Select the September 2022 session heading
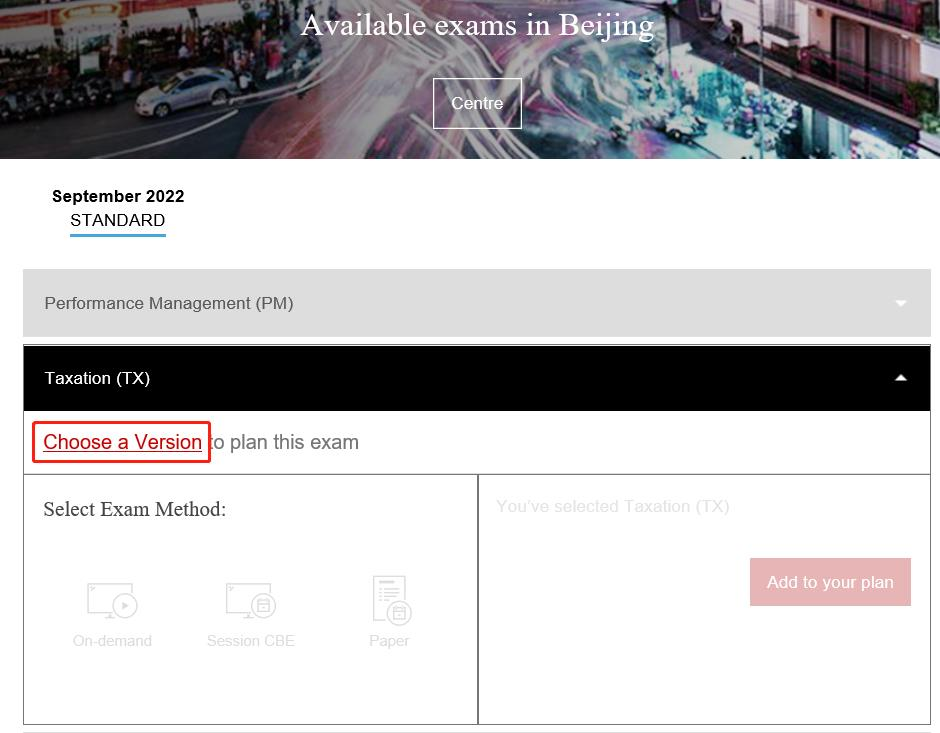The height and width of the screenshot is (733, 940). (118, 196)
